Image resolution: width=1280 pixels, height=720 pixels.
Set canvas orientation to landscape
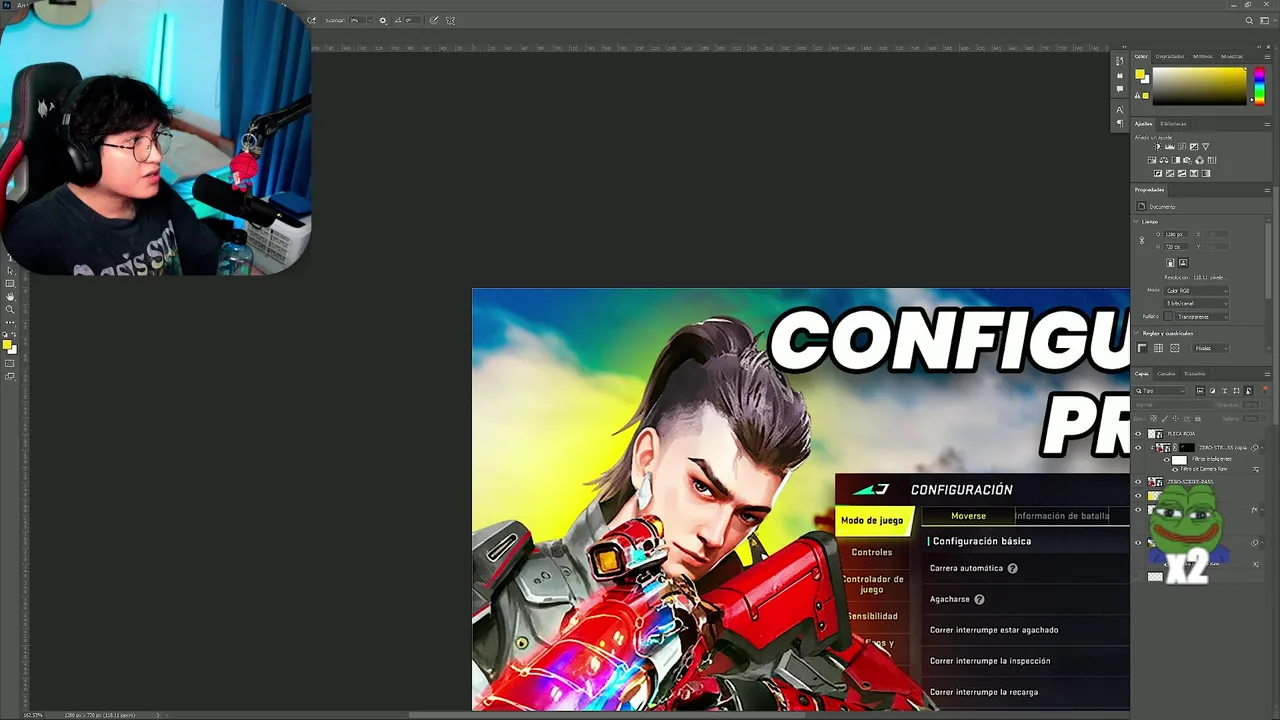click(x=1183, y=262)
